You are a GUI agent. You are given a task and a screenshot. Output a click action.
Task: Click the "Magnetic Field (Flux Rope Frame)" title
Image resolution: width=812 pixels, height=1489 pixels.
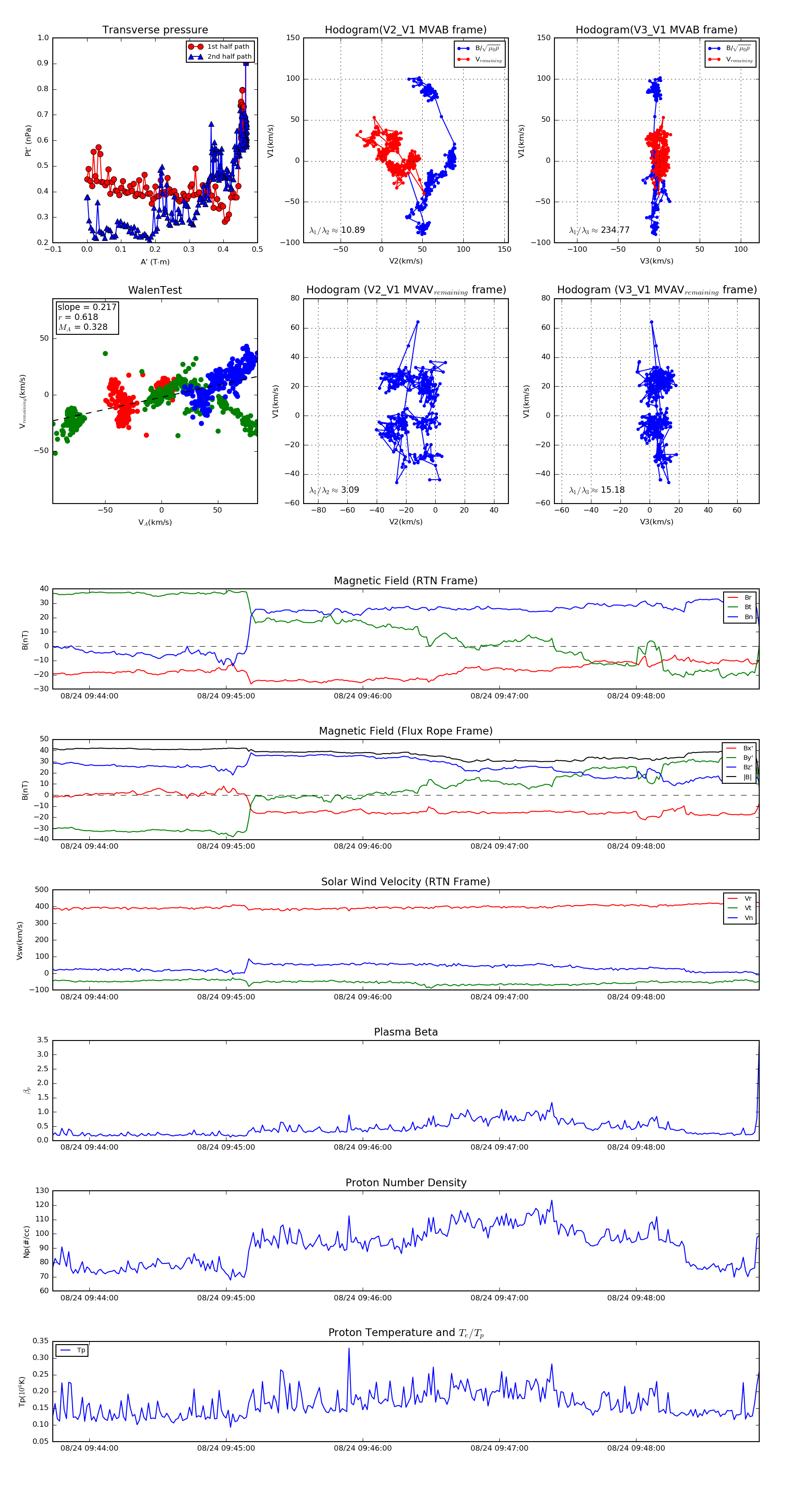point(406,731)
